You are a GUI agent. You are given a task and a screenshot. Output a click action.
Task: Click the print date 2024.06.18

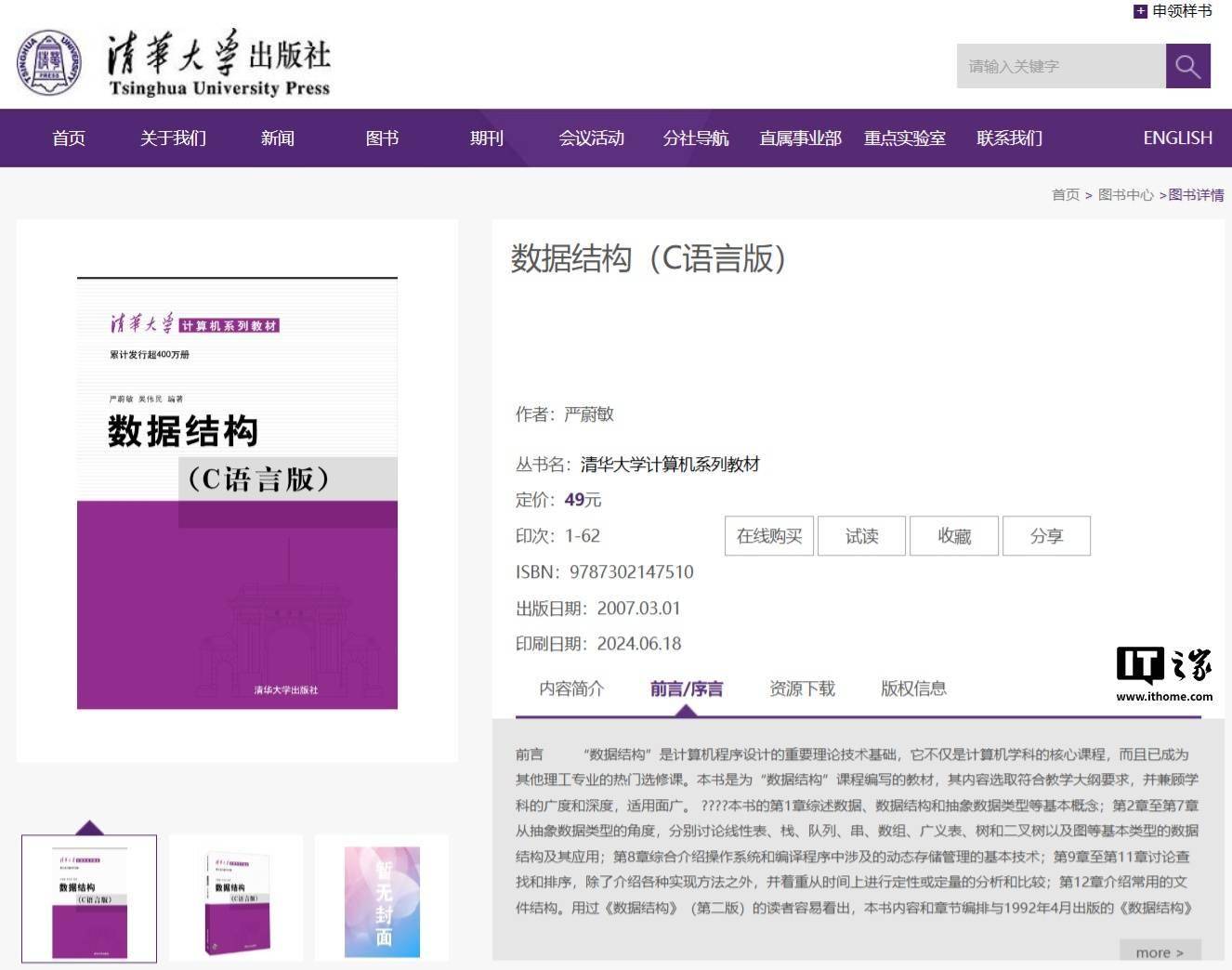point(639,644)
